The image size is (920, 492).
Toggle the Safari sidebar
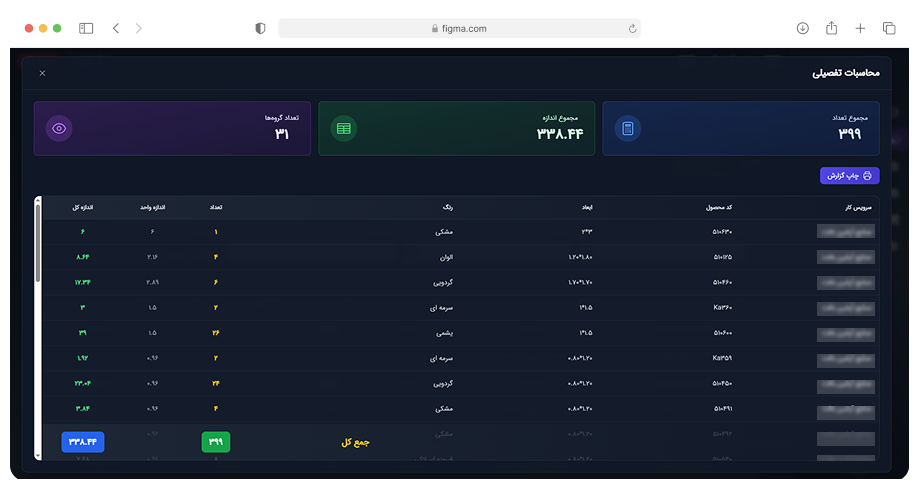86,29
